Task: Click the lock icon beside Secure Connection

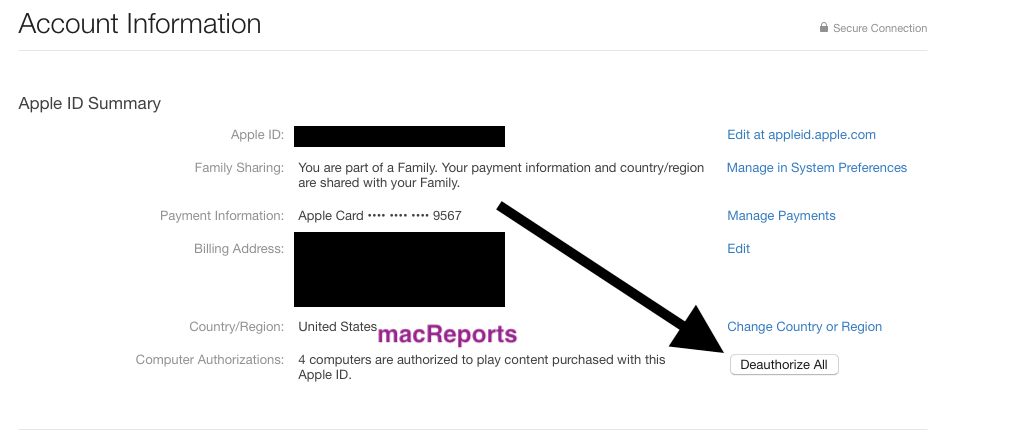Action: (824, 27)
